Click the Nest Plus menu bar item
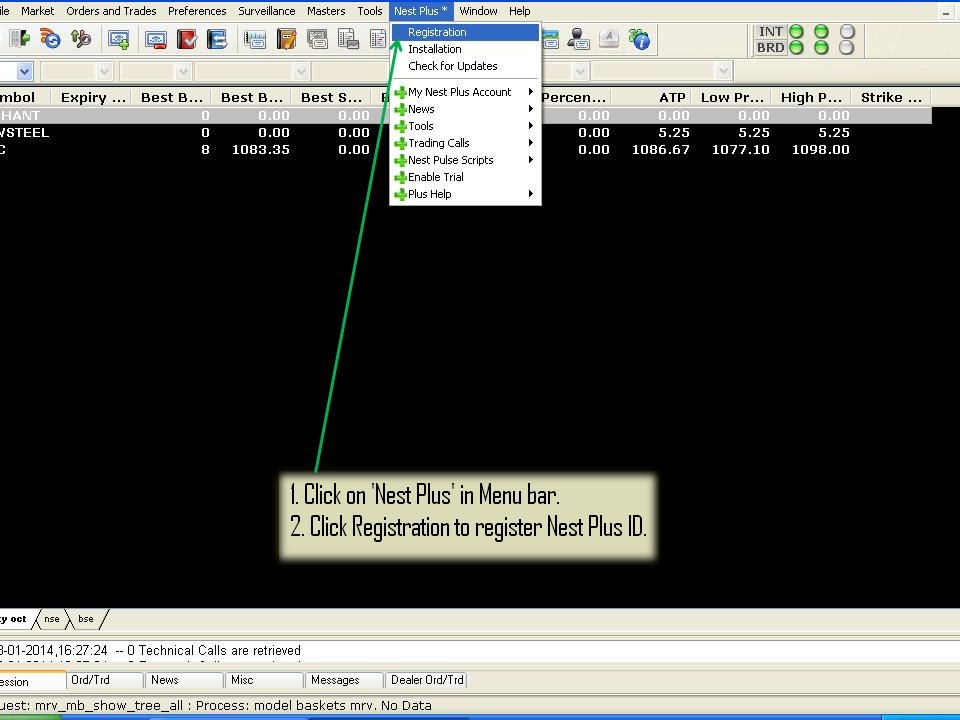960x720 pixels. 421,11
